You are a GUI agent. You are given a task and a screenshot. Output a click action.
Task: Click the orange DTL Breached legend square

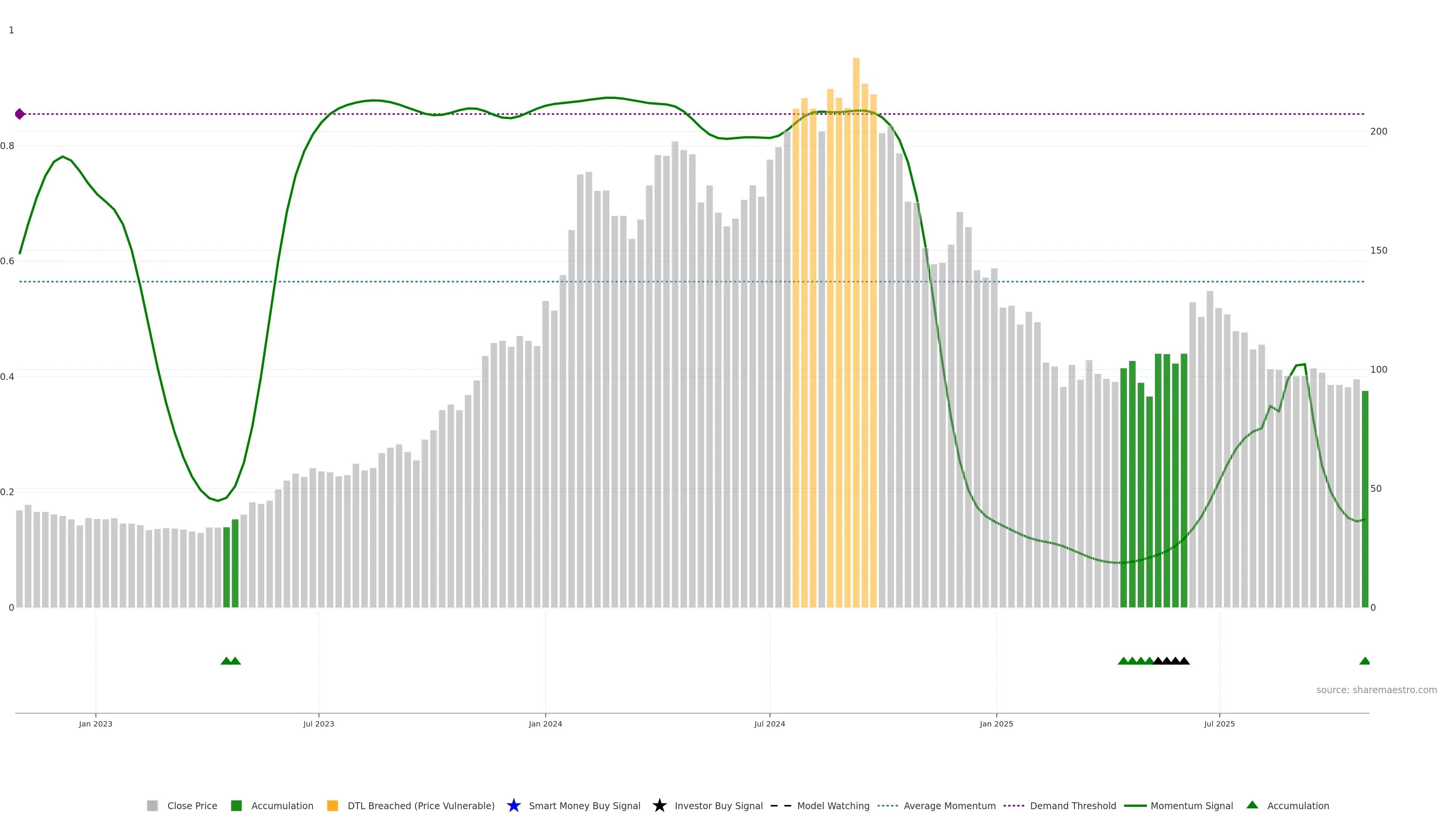(x=333, y=805)
